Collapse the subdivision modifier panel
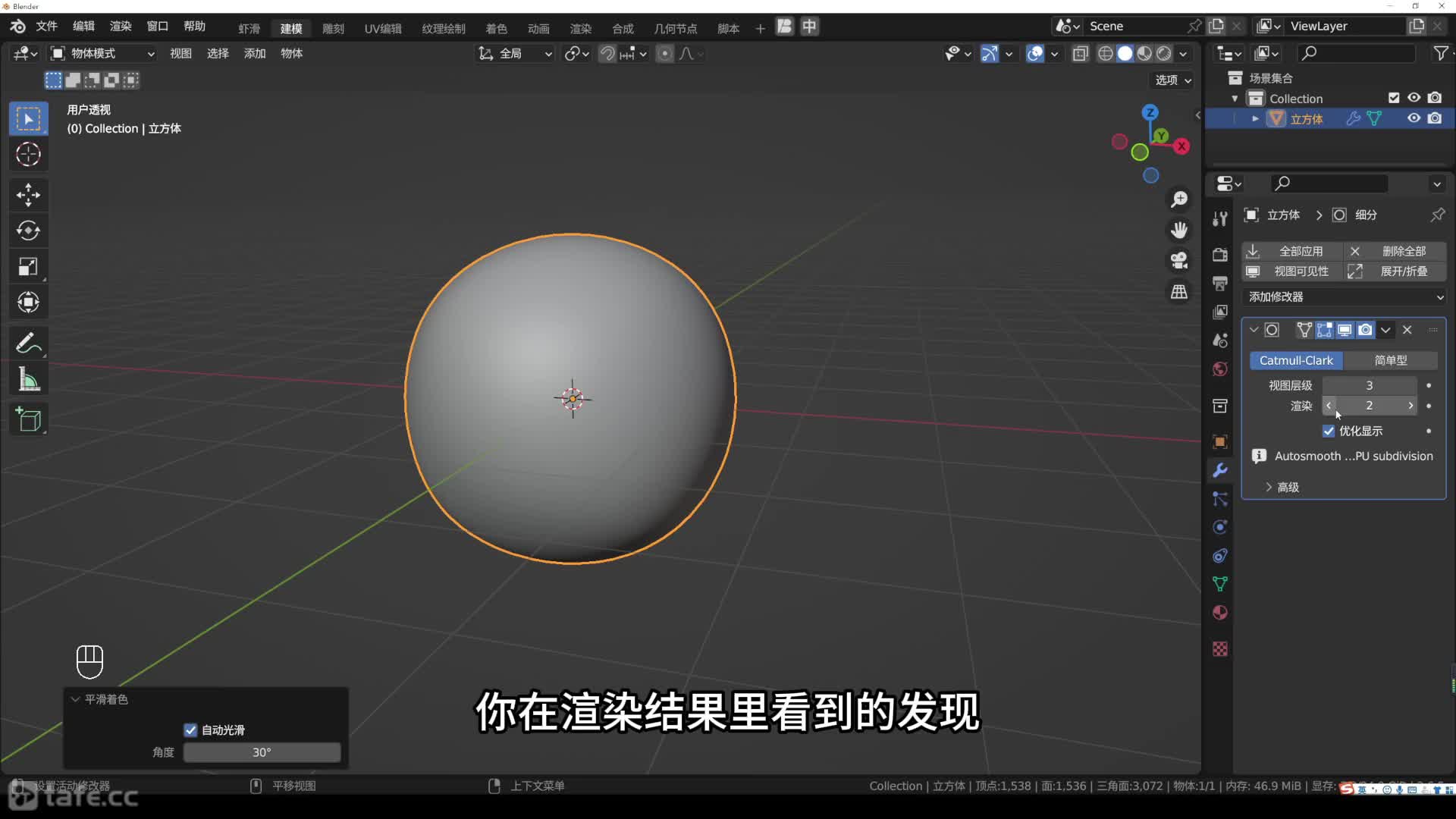The height and width of the screenshot is (819, 1456). pyautogui.click(x=1254, y=330)
